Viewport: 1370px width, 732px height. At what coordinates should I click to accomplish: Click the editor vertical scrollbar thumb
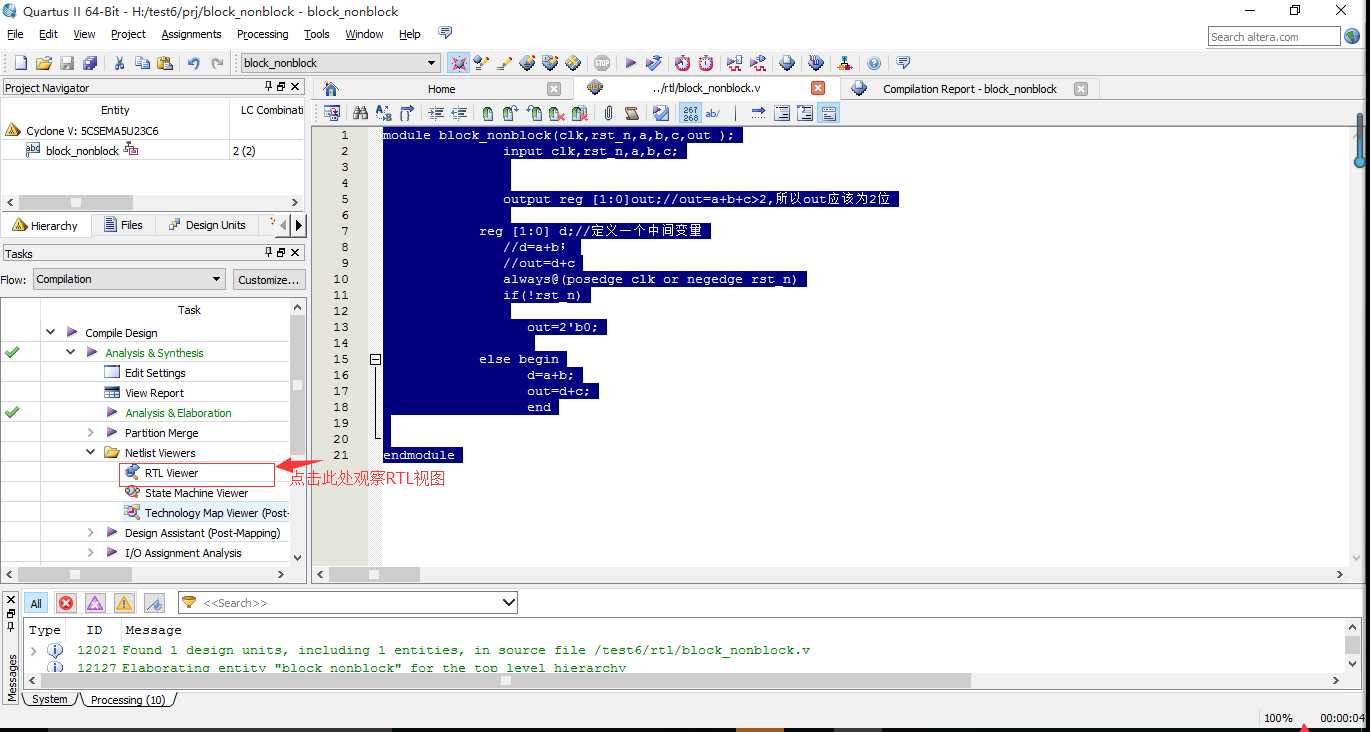pyautogui.click(x=1360, y=139)
